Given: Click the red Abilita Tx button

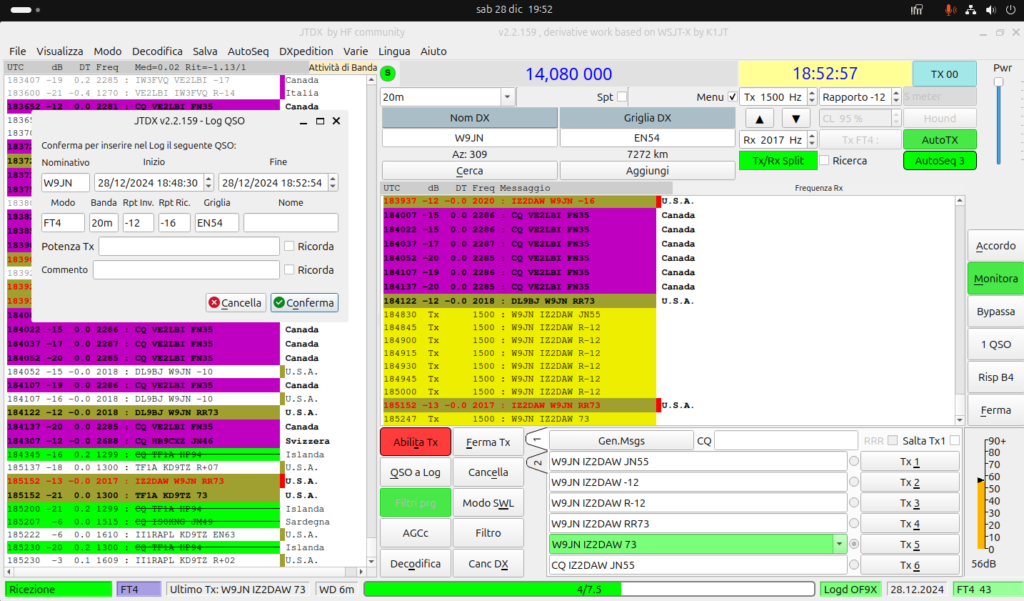Looking at the screenshot, I should click(x=415, y=442).
